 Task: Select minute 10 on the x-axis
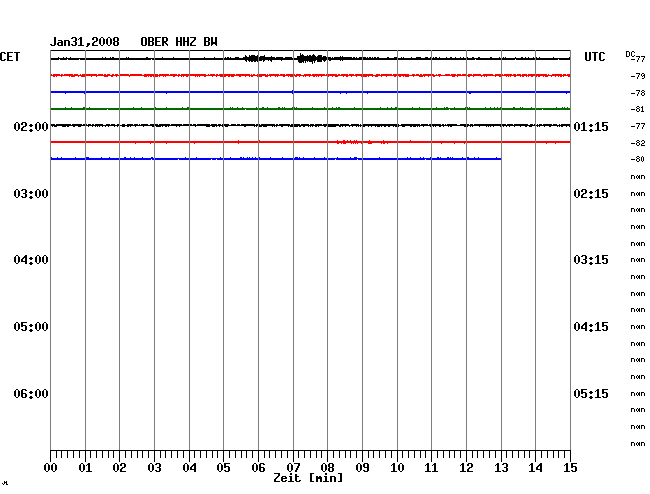point(397,468)
